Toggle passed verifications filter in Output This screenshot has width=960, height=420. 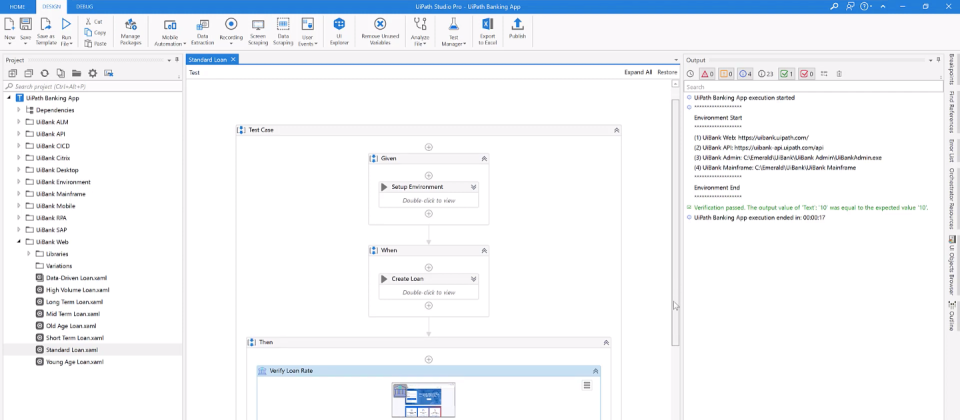point(787,74)
